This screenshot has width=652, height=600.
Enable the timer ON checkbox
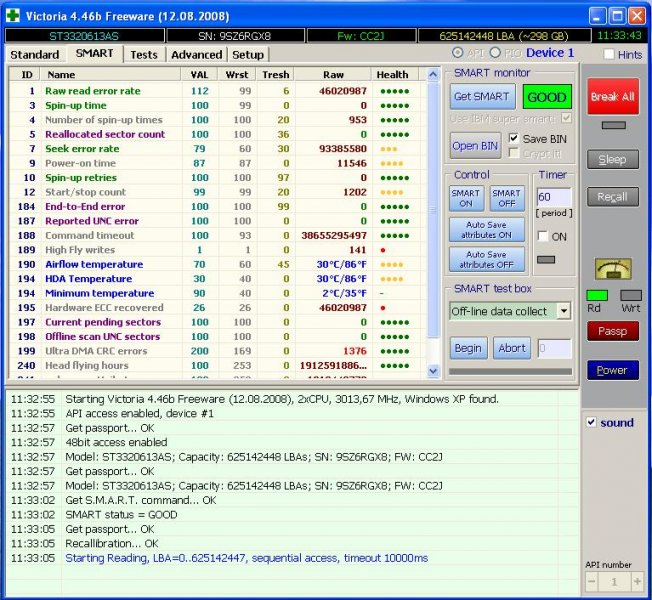[x=543, y=236]
